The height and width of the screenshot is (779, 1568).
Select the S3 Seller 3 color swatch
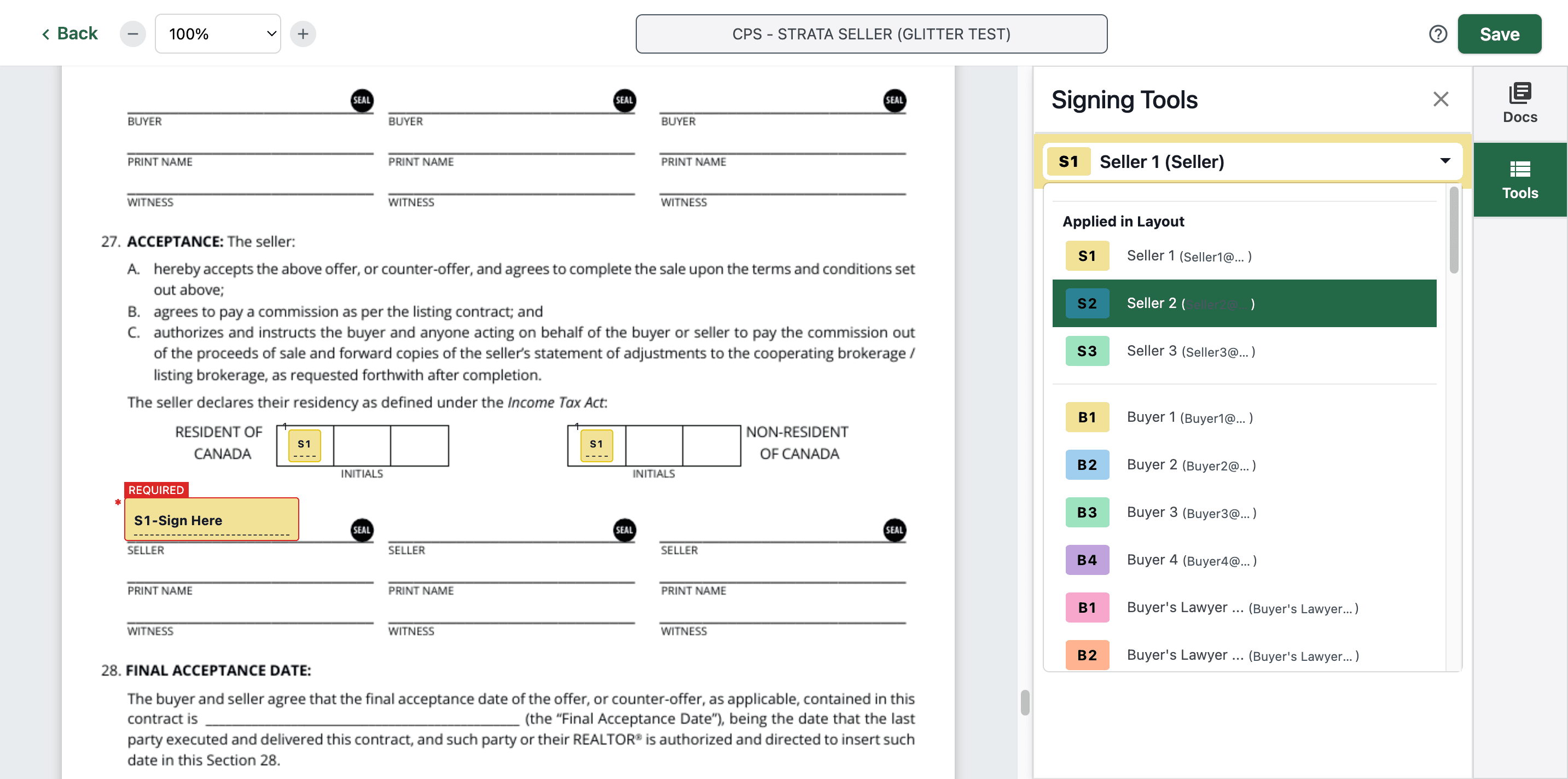[x=1087, y=351]
